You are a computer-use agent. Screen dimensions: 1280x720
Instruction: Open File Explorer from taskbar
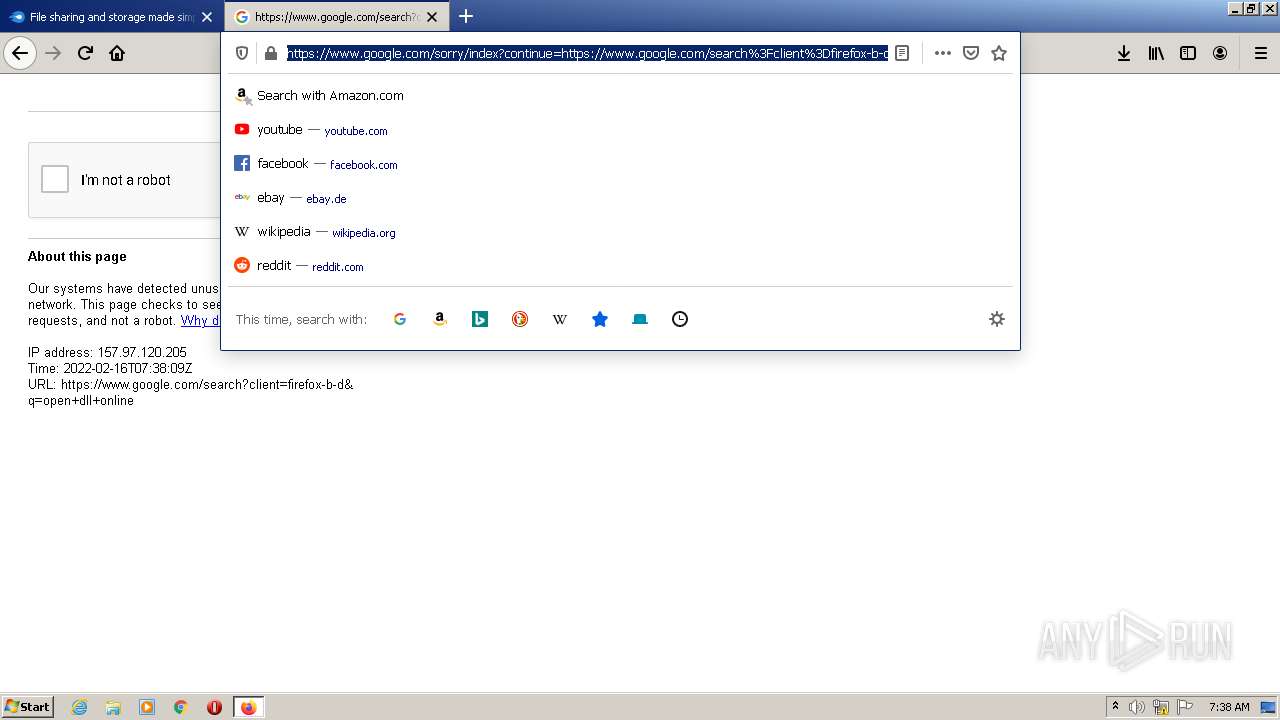pos(113,707)
